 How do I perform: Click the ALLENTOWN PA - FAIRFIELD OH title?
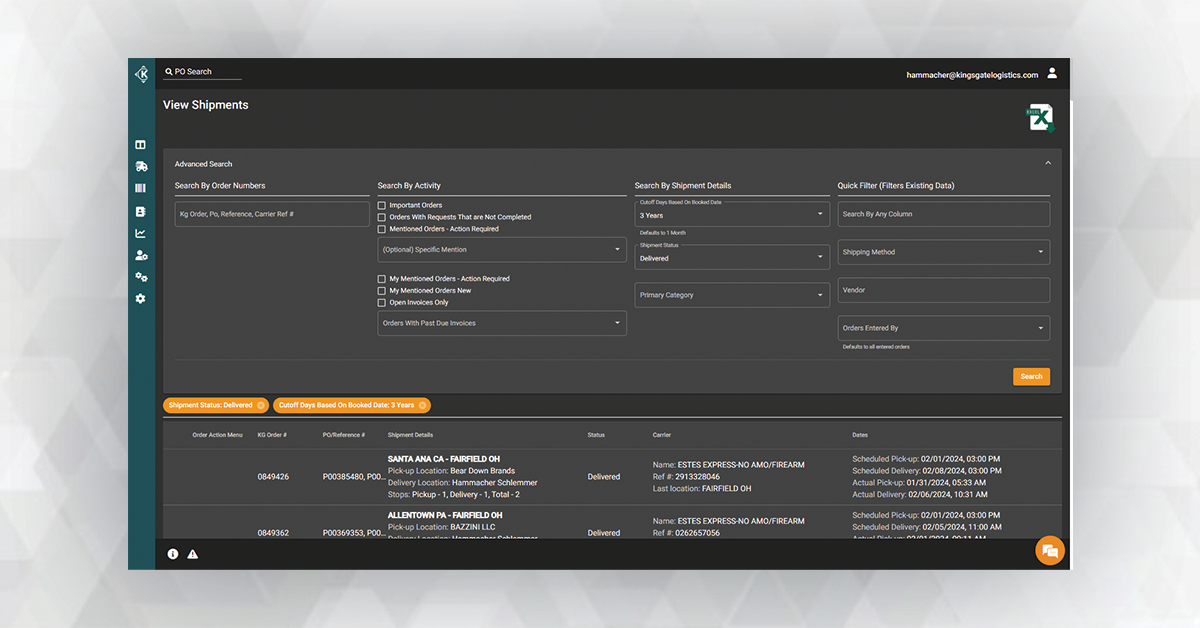pos(445,515)
